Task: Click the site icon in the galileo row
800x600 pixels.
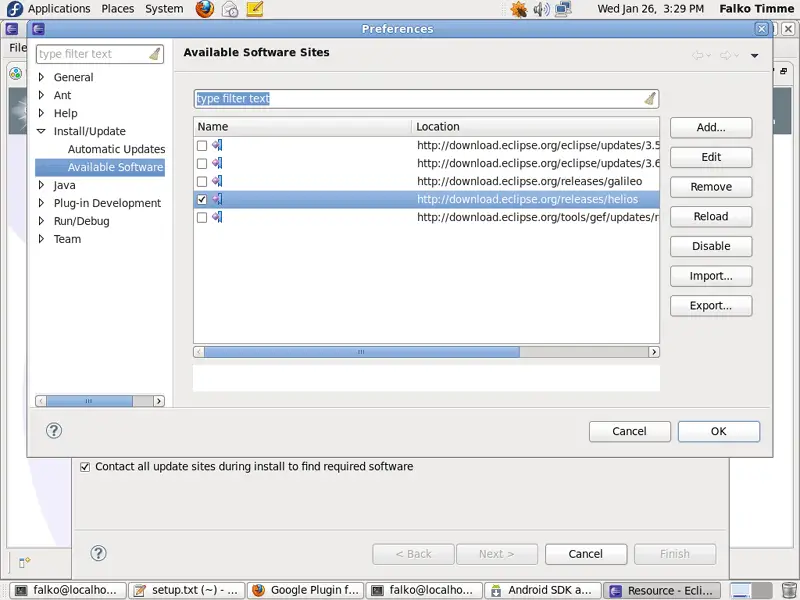Action: pyautogui.click(x=217, y=181)
